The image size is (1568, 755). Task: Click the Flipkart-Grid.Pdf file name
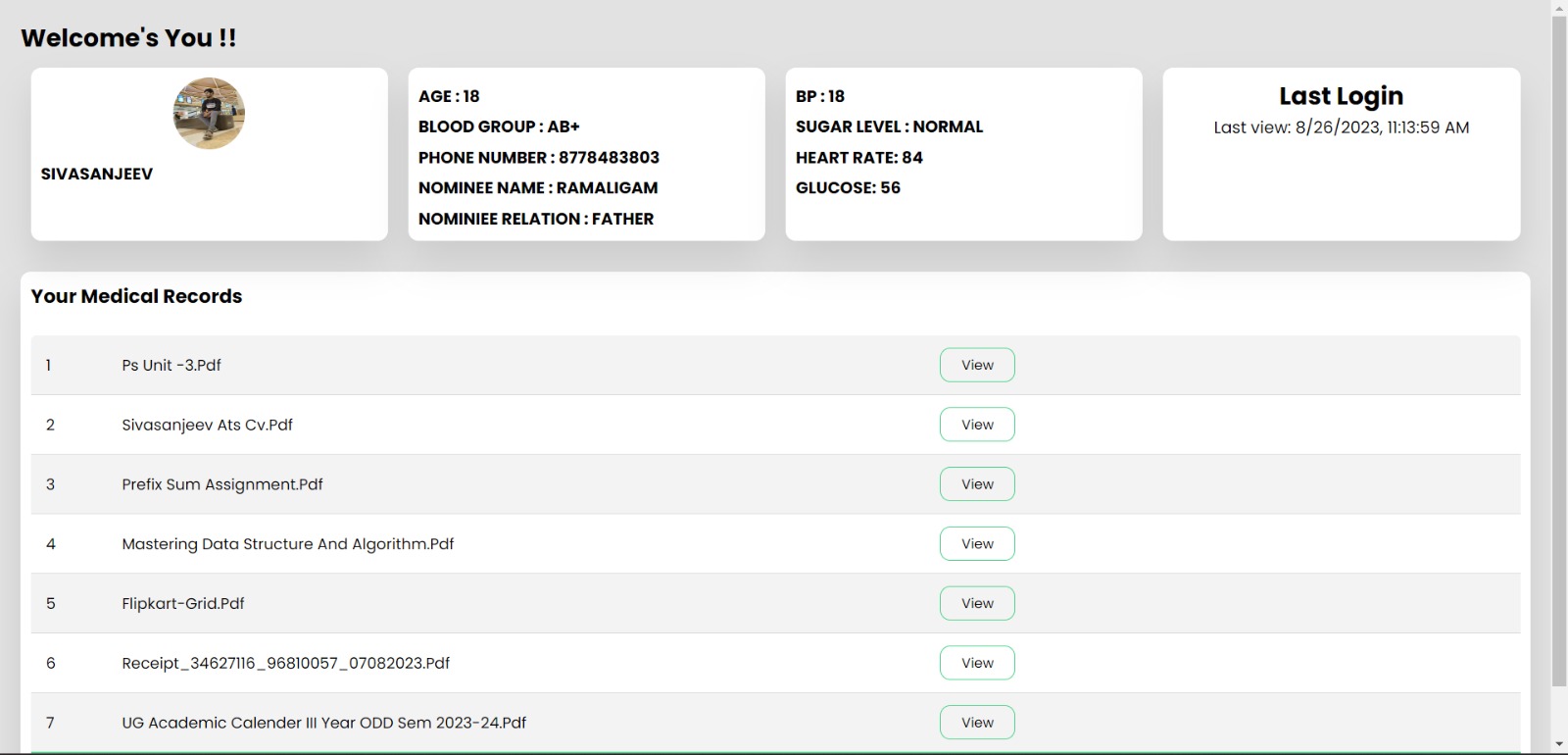click(x=183, y=603)
